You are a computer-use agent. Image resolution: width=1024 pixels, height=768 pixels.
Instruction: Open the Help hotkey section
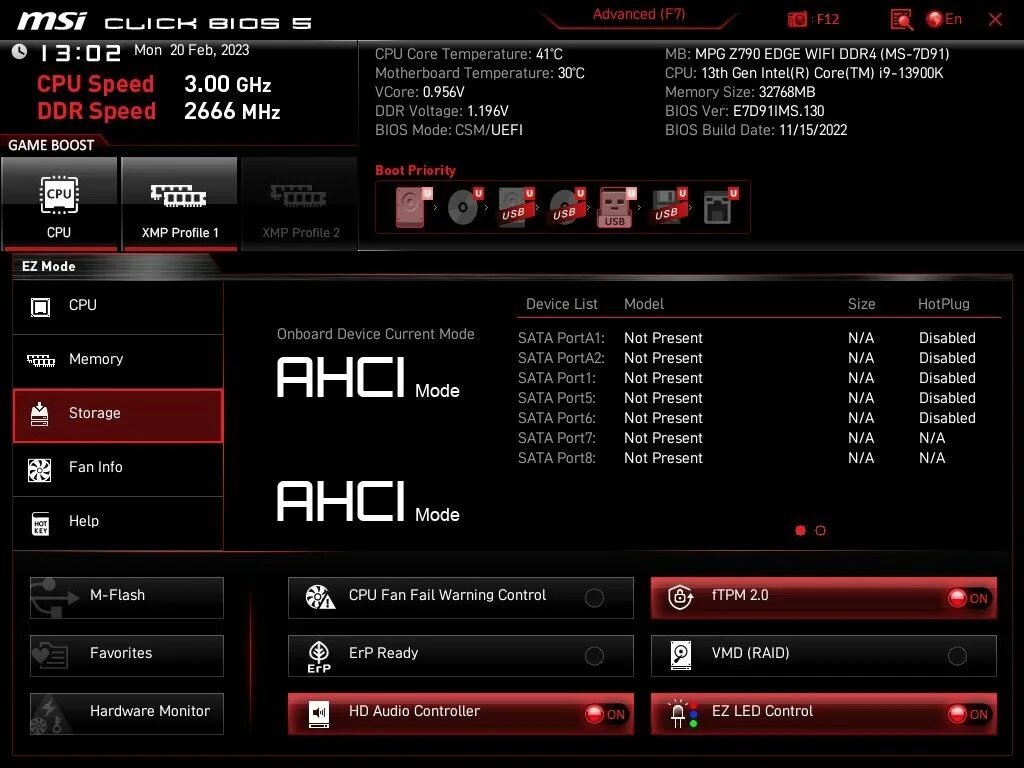click(x=118, y=522)
